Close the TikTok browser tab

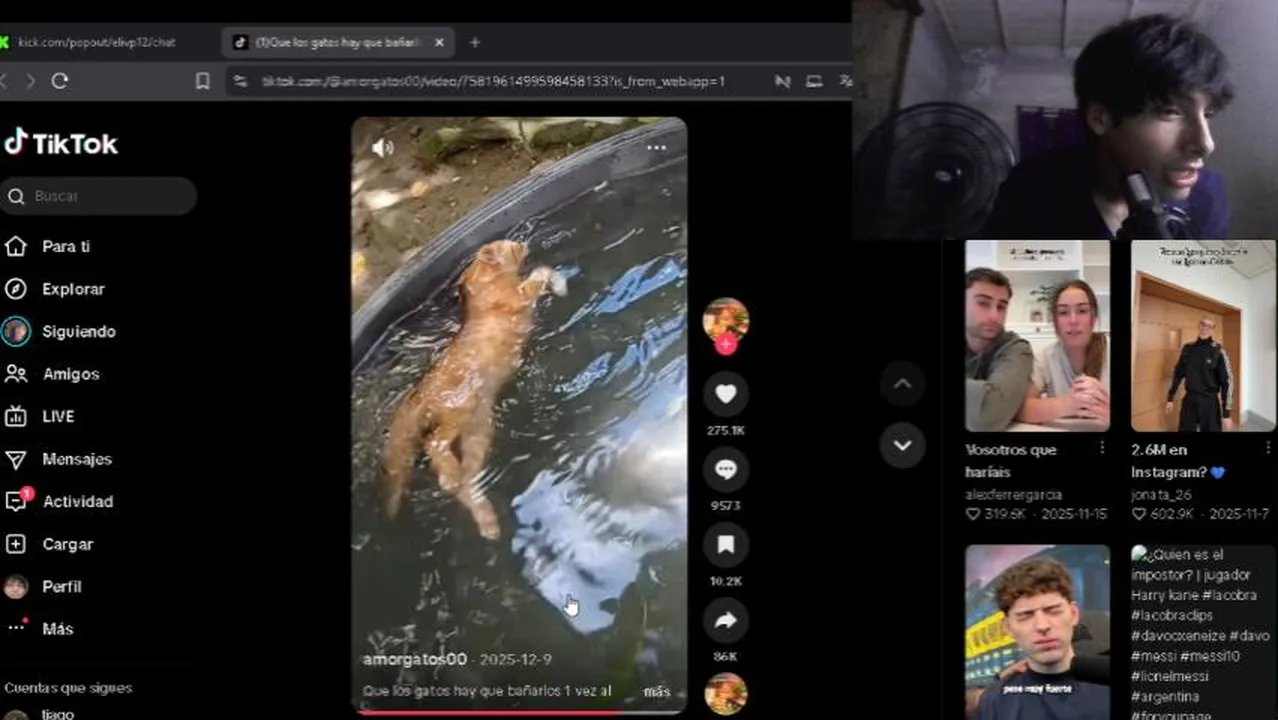[439, 42]
